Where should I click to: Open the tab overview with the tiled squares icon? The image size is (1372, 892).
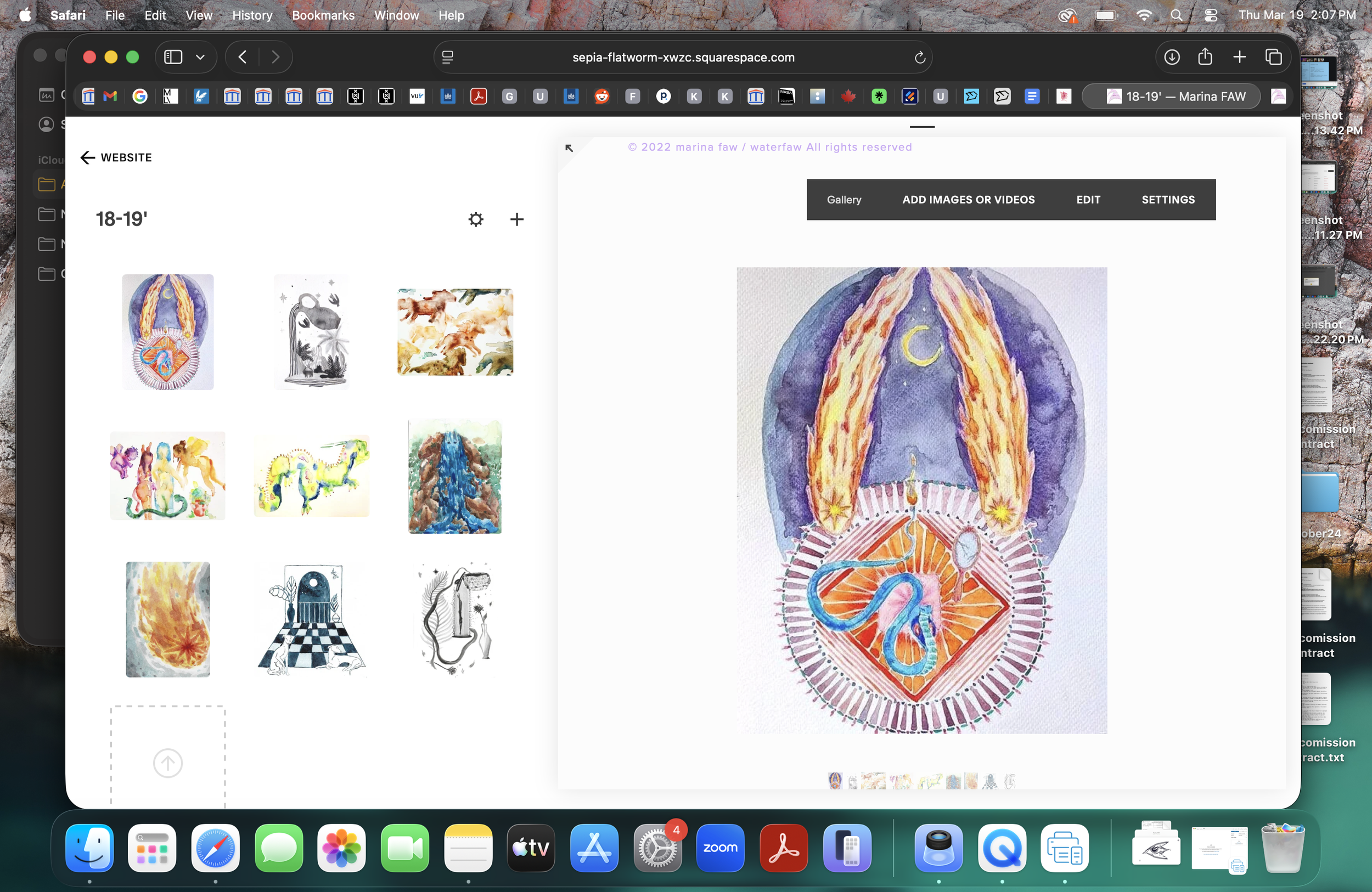point(1273,57)
